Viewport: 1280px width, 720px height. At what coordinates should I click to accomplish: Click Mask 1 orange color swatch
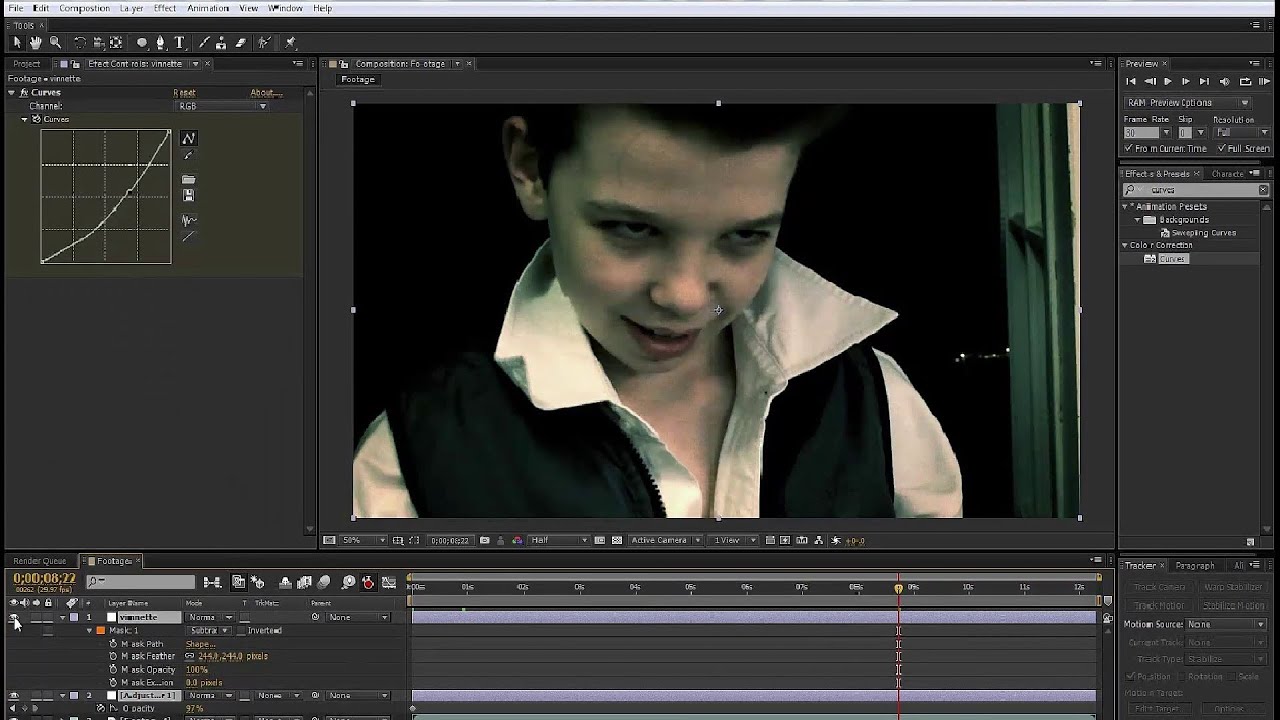click(x=100, y=631)
